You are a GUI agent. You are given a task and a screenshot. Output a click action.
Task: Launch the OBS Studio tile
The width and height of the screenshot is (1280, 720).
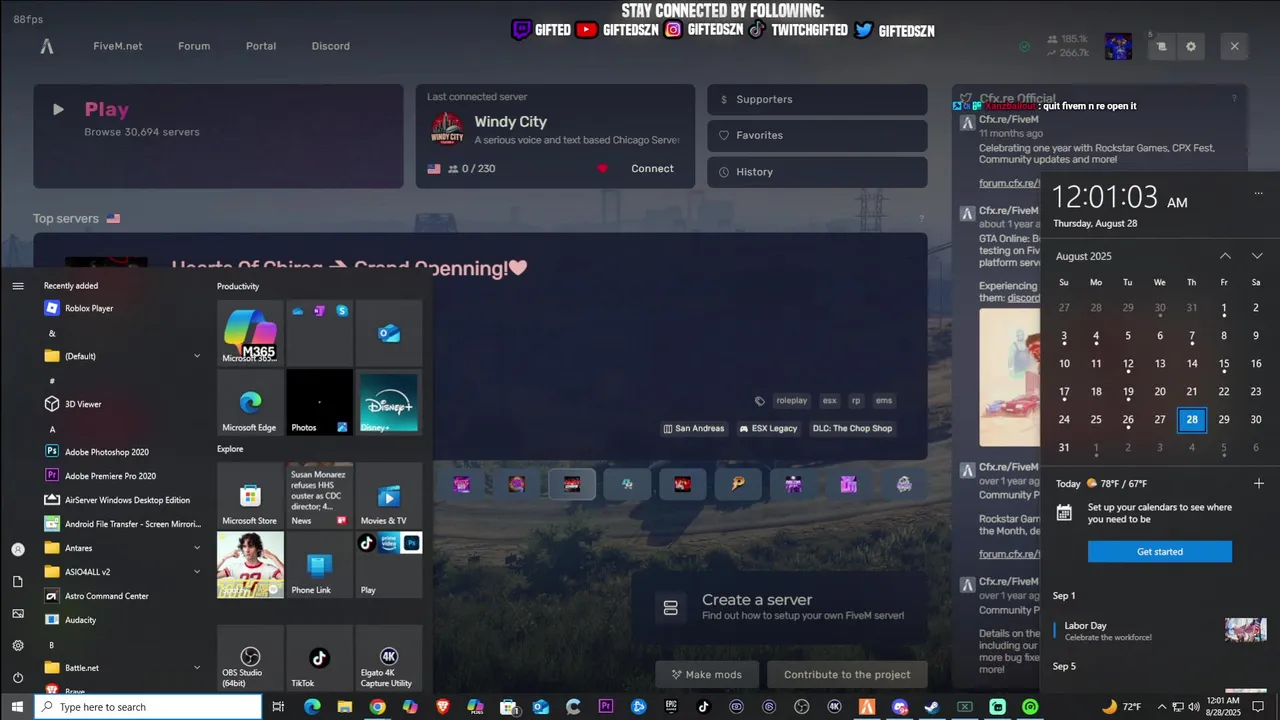pos(250,658)
